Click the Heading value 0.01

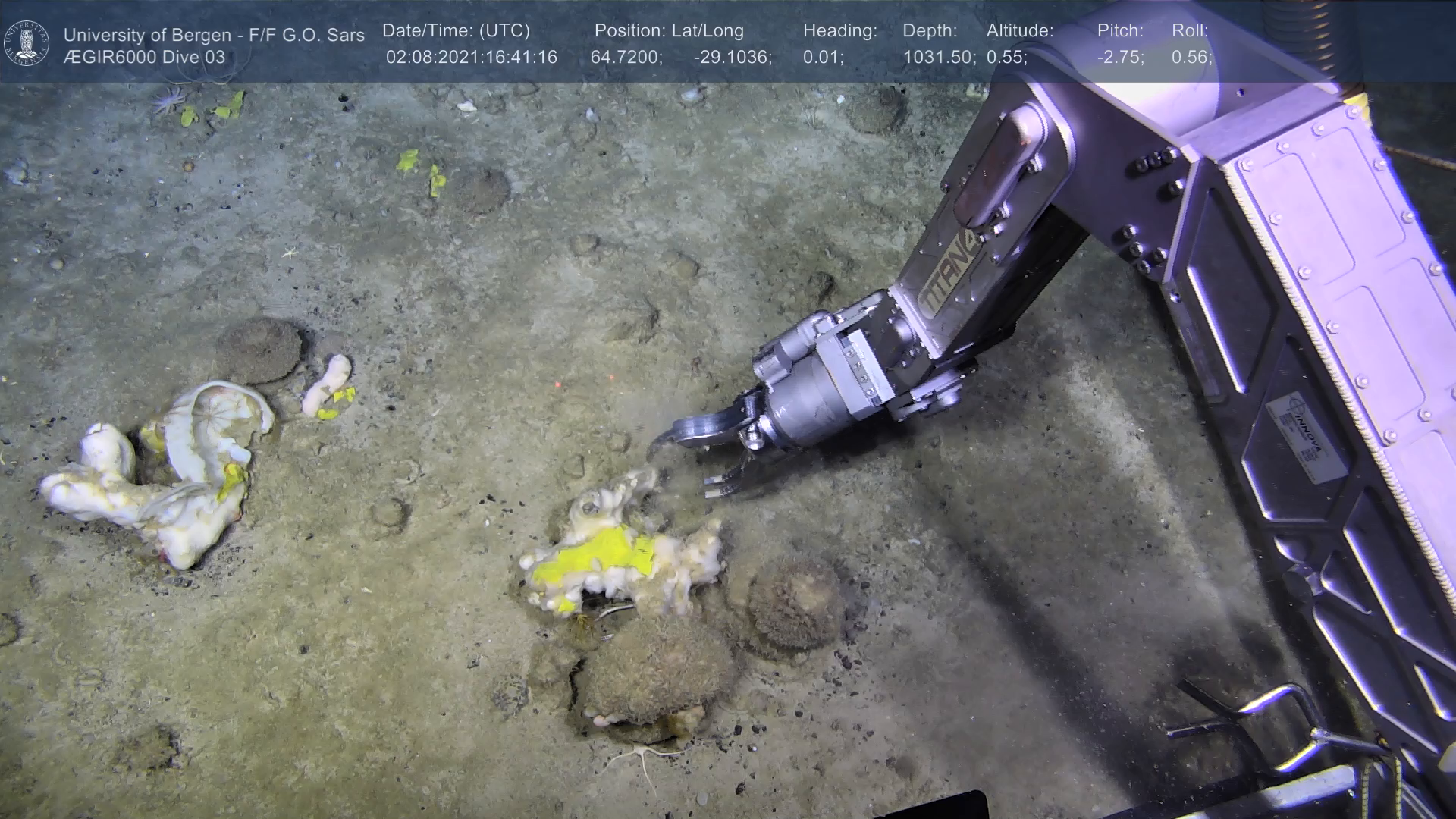point(823,58)
